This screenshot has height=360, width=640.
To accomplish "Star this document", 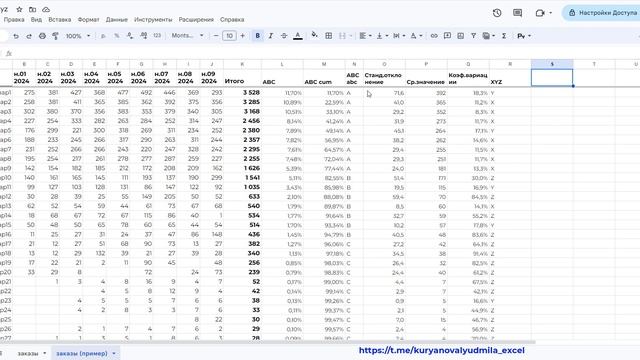I will (19, 9).
